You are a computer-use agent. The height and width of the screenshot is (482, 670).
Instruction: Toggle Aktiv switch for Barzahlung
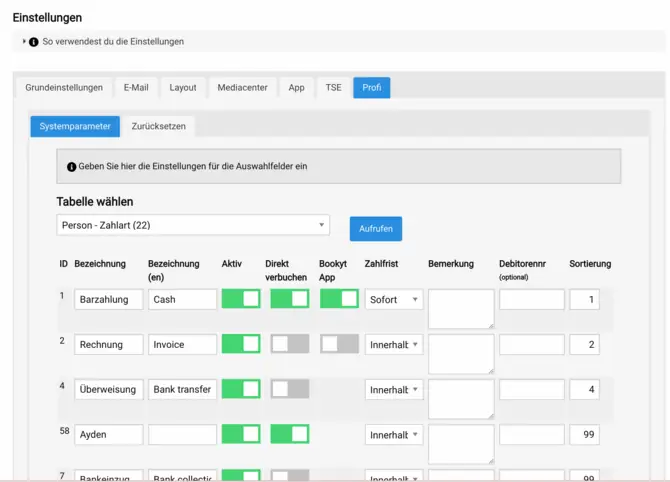coord(241,299)
